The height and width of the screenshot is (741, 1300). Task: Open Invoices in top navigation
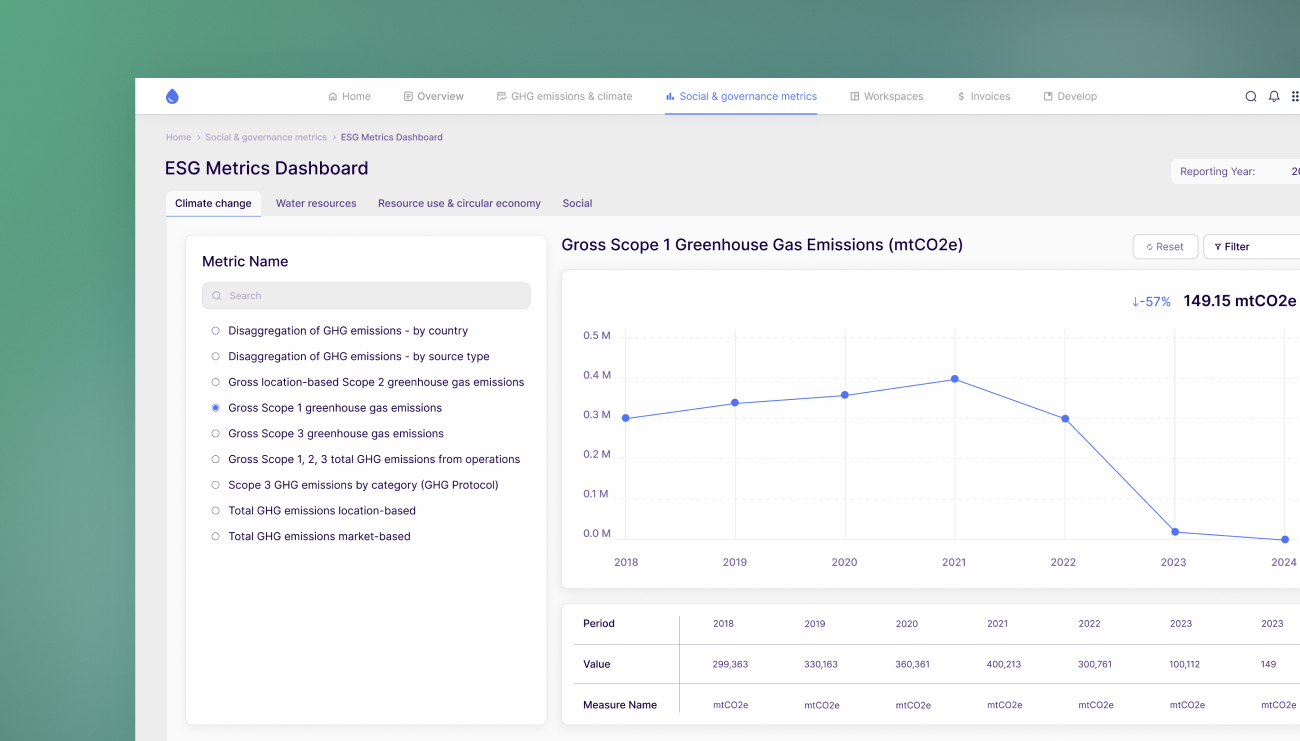tap(983, 96)
